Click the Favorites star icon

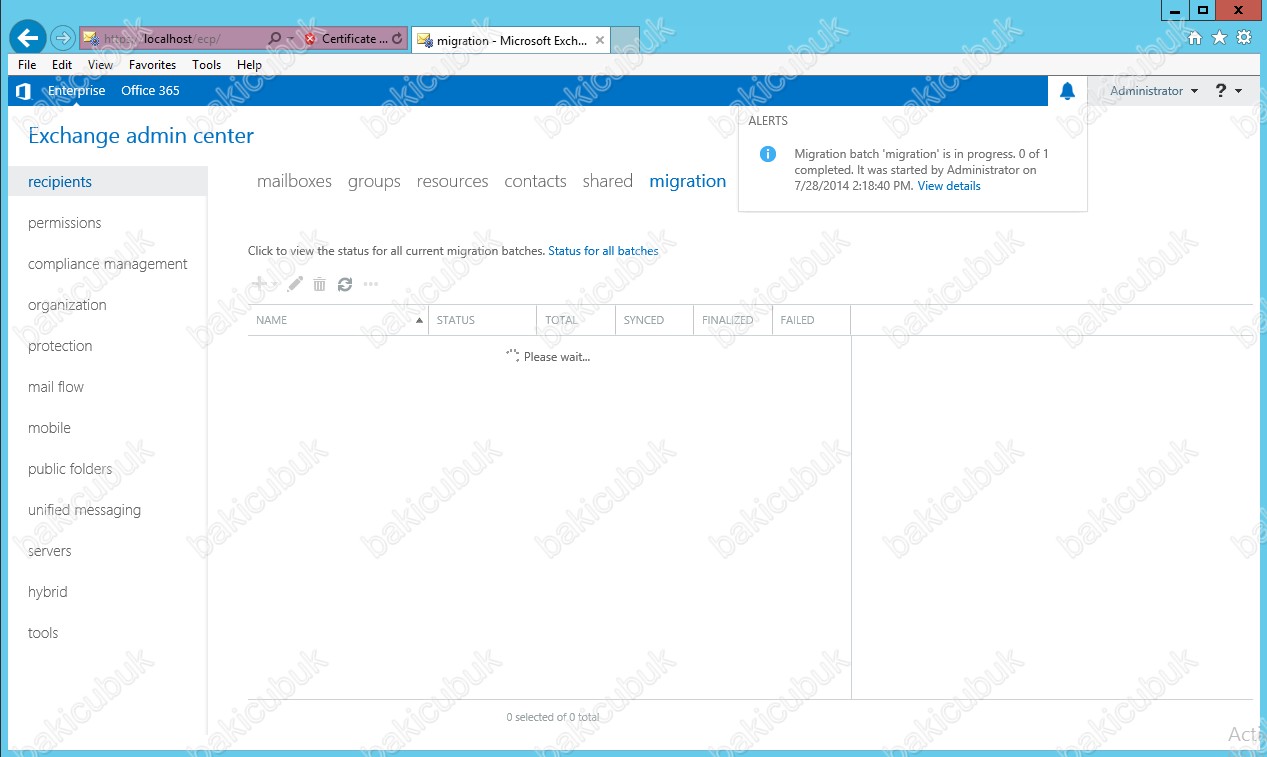click(1219, 37)
